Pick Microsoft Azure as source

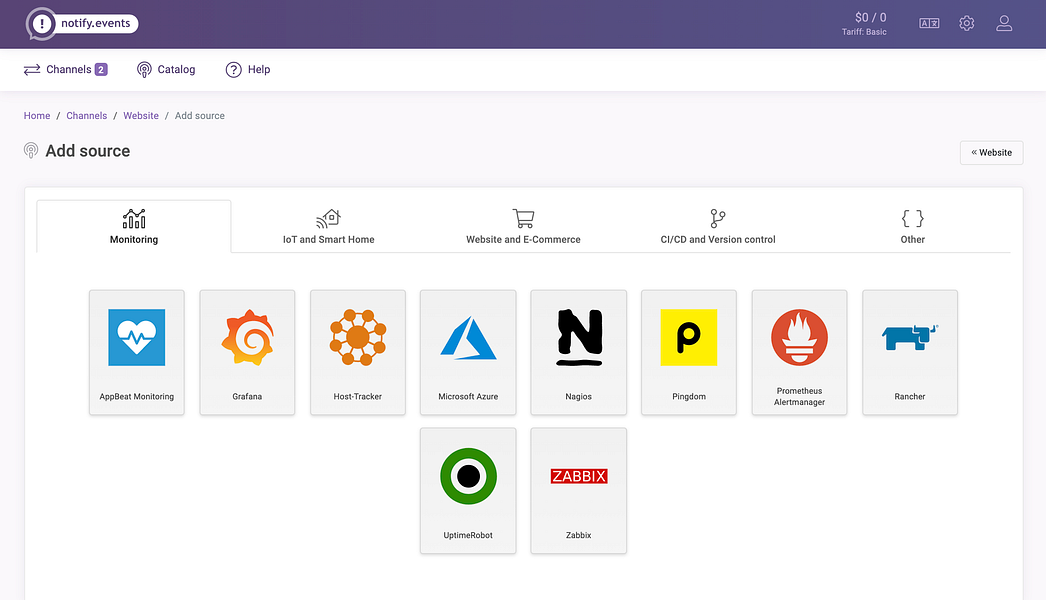tap(468, 352)
